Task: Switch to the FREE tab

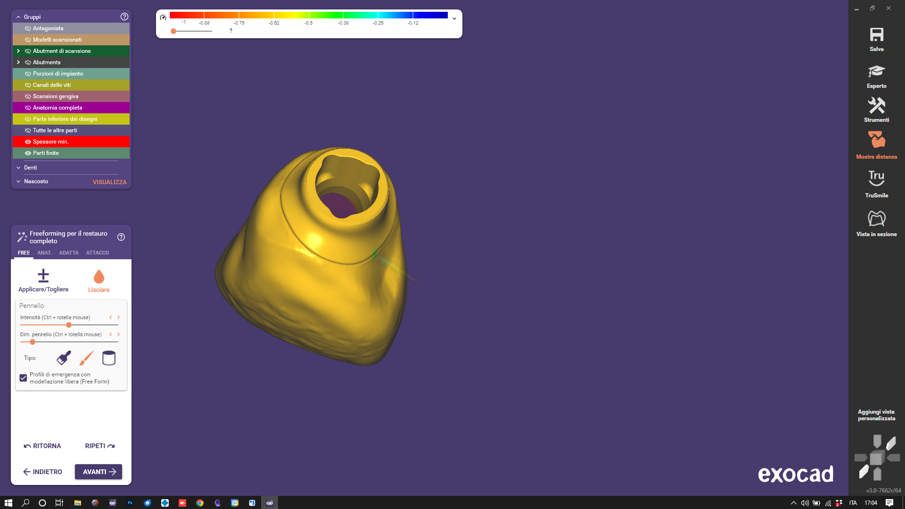Action: [24, 253]
